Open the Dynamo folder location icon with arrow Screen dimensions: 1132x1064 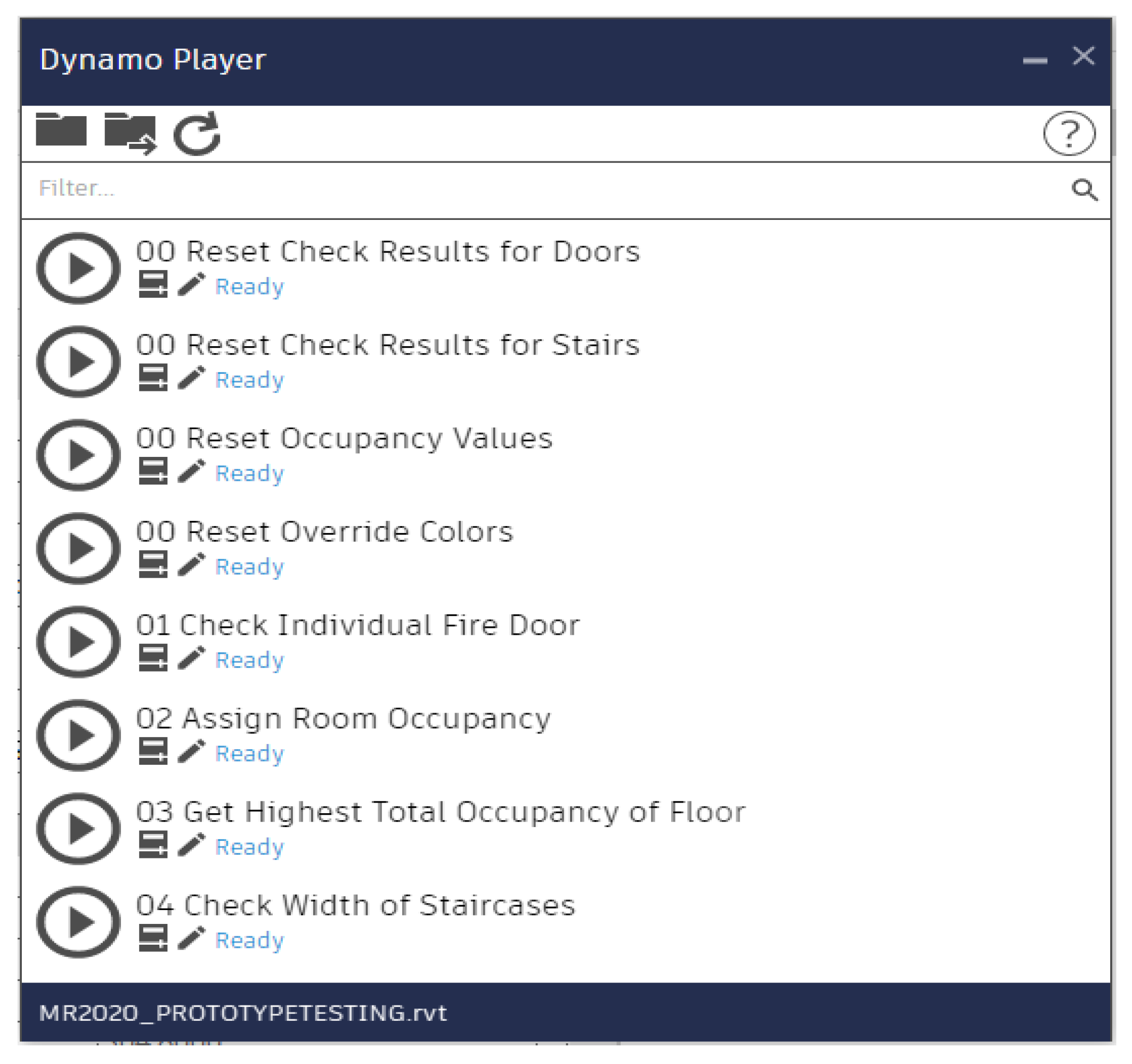tap(131, 133)
